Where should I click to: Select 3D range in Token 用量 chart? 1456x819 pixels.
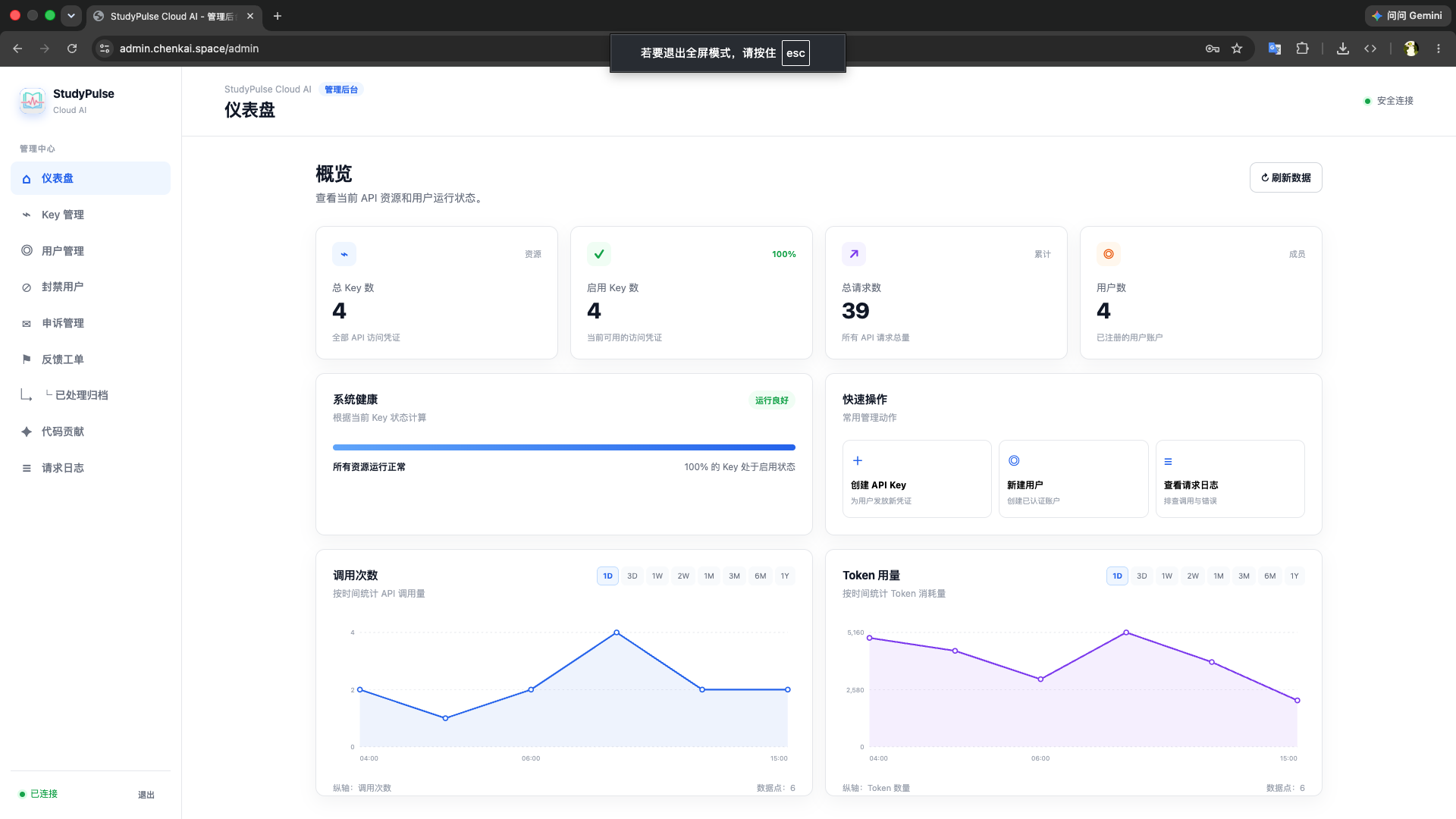[x=1142, y=576]
